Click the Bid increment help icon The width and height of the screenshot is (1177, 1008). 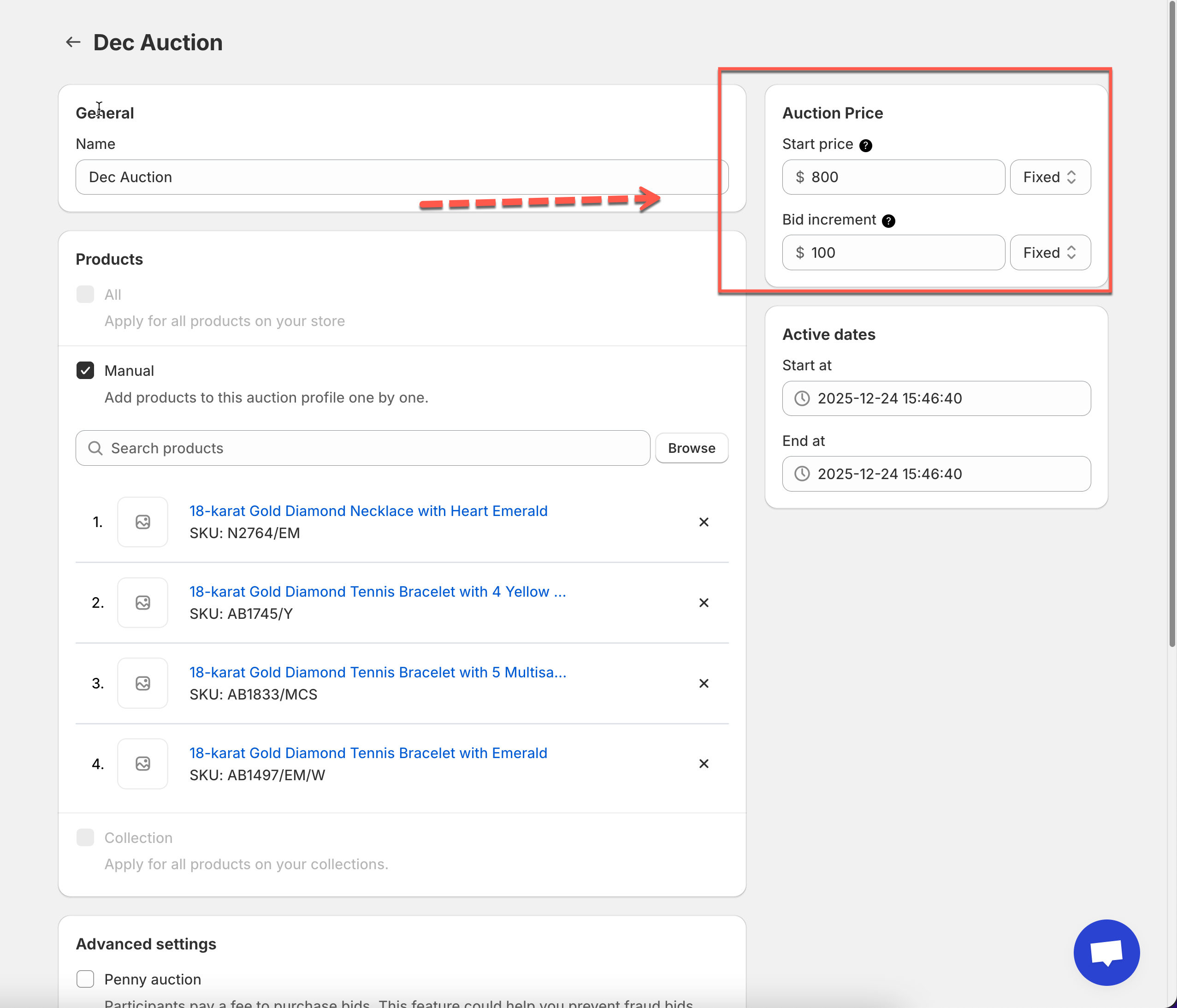coord(888,221)
